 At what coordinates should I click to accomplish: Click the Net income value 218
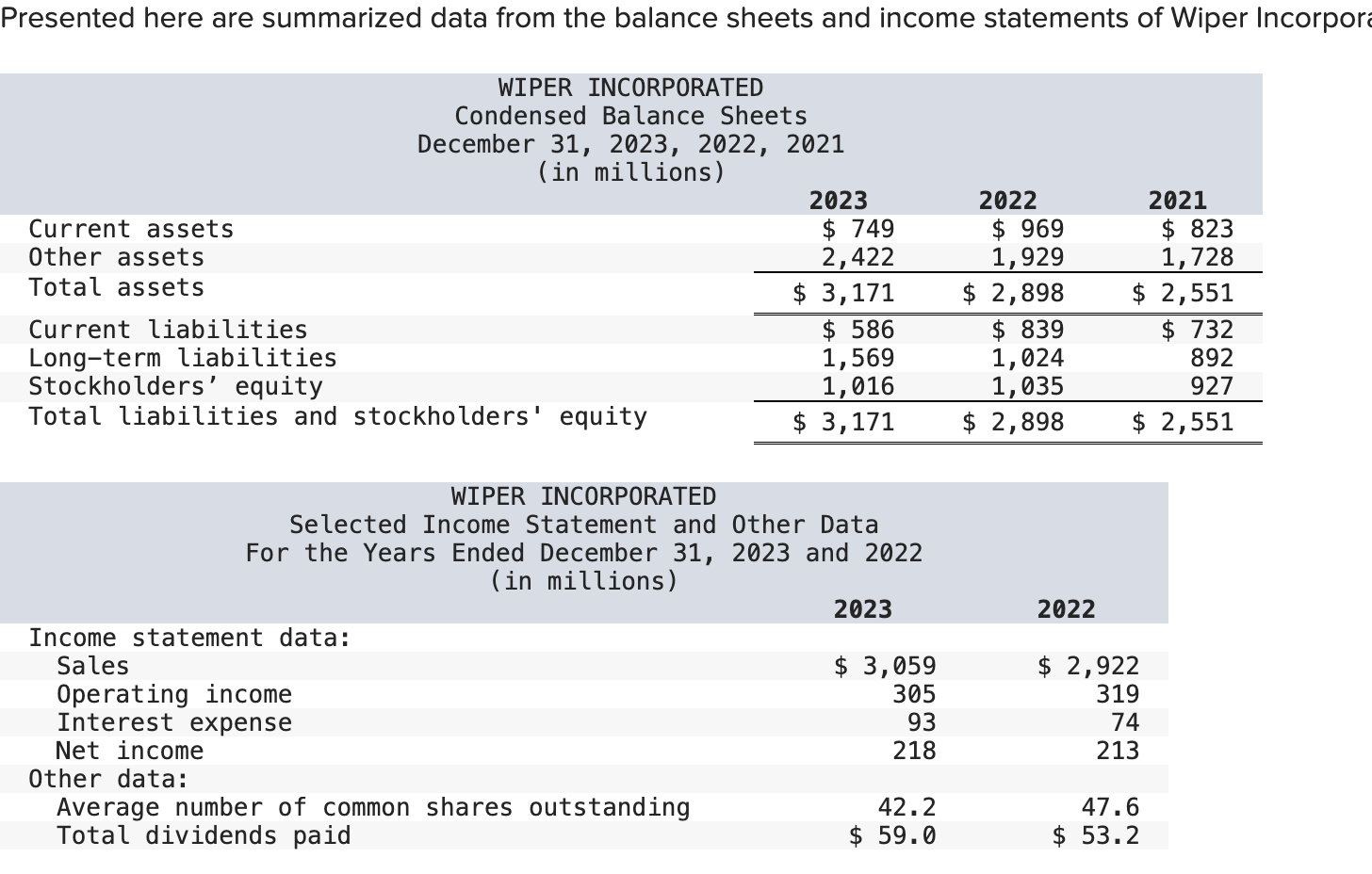pos(921,750)
